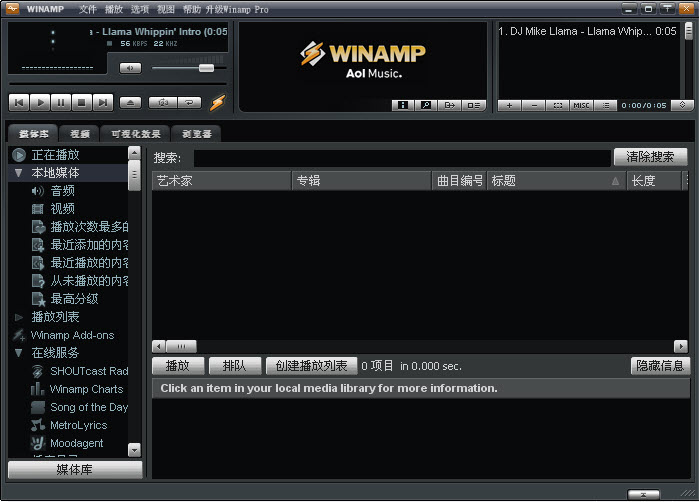Open video info button
699x502 pixels.
tap(403, 105)
